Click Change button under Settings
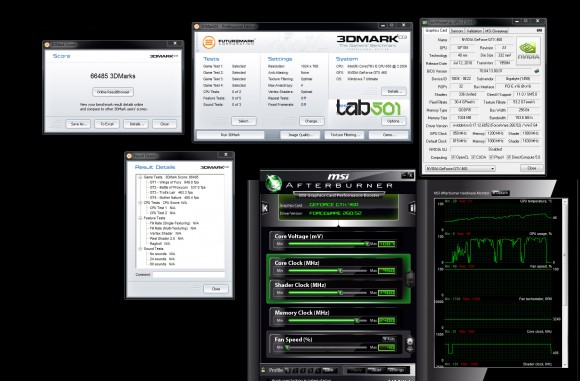The width and height of the screenshot is (580, 381). 311,121
